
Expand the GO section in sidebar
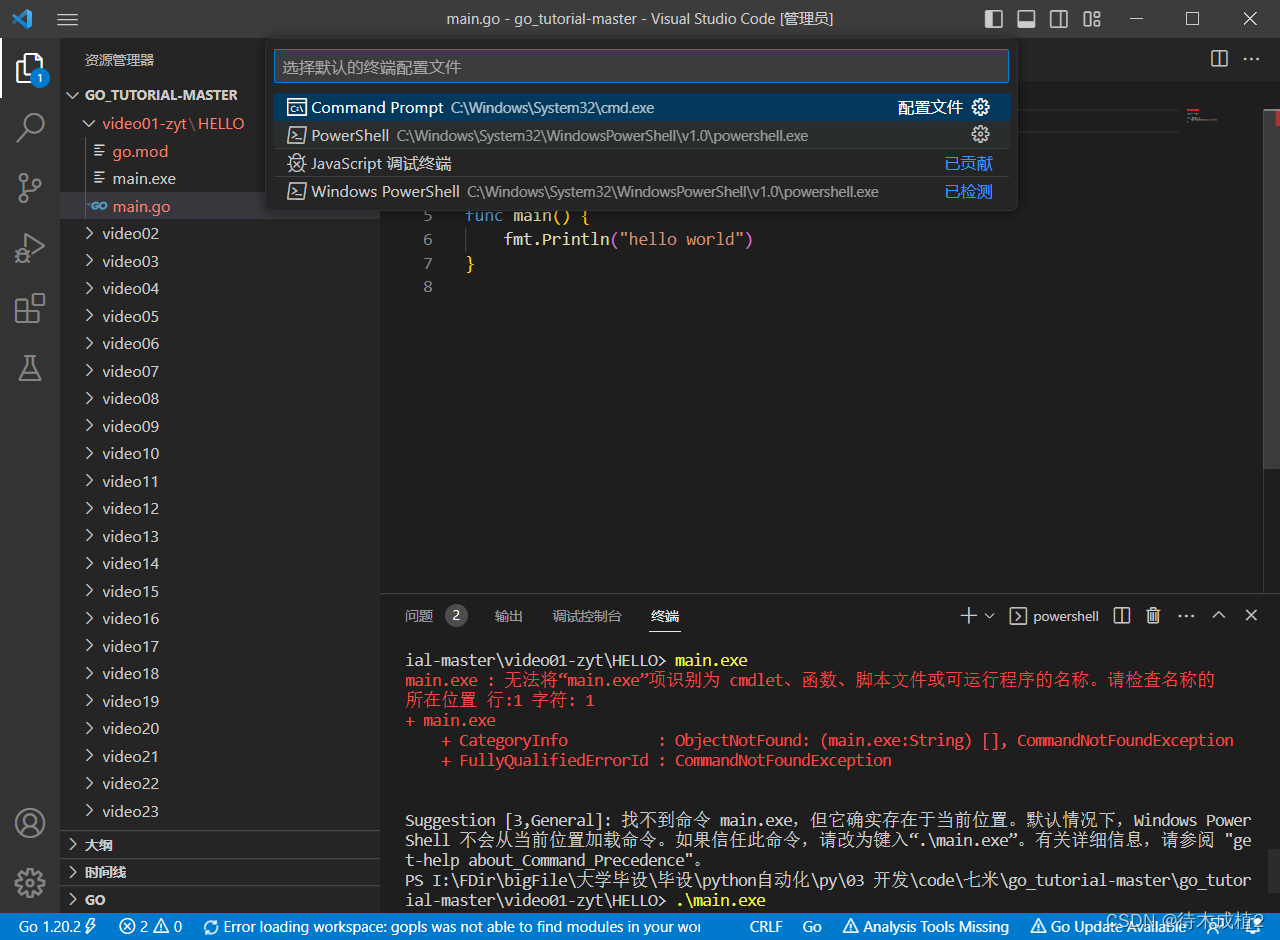[x=220, y=899]
